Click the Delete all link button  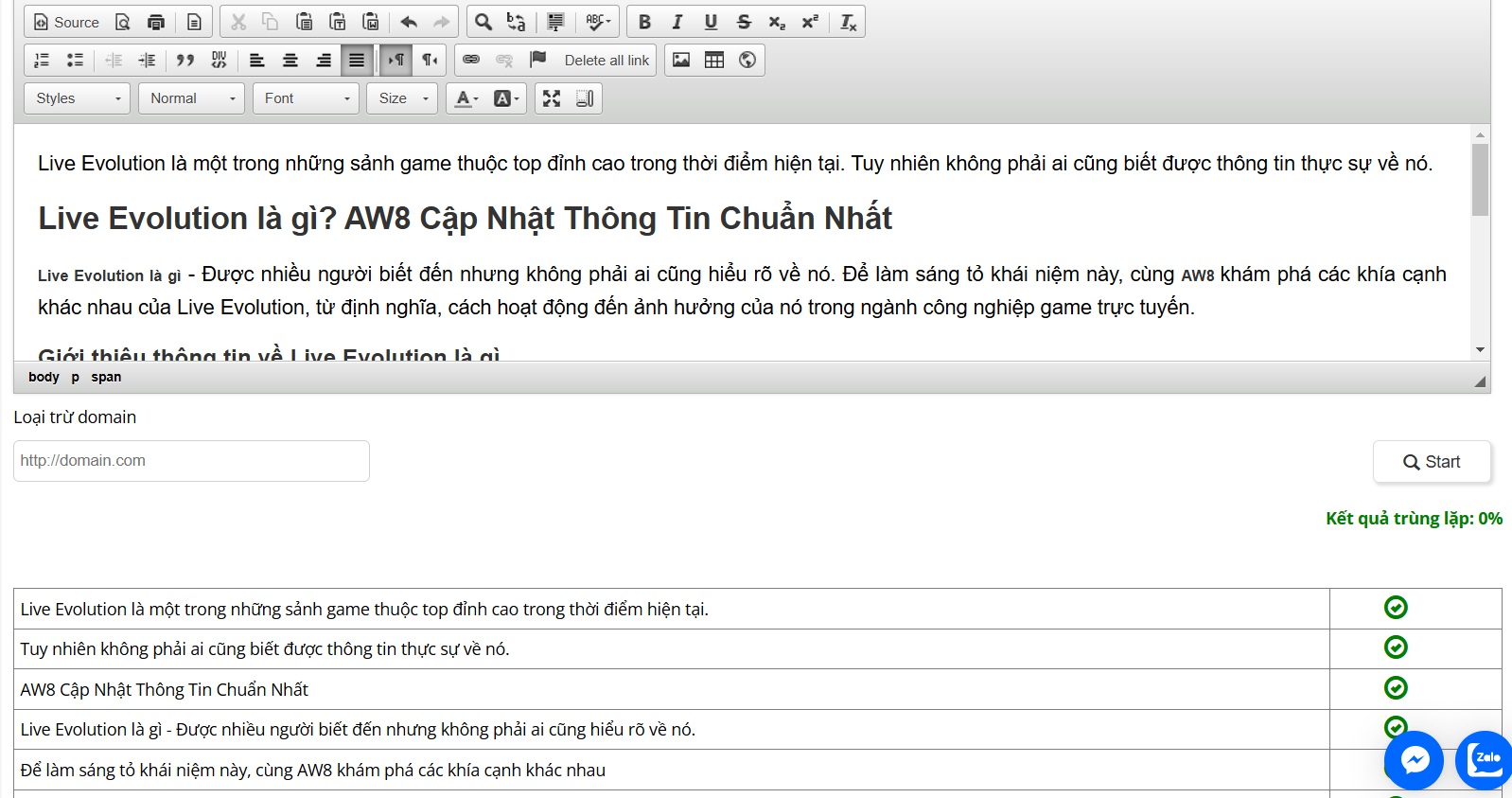607,60
